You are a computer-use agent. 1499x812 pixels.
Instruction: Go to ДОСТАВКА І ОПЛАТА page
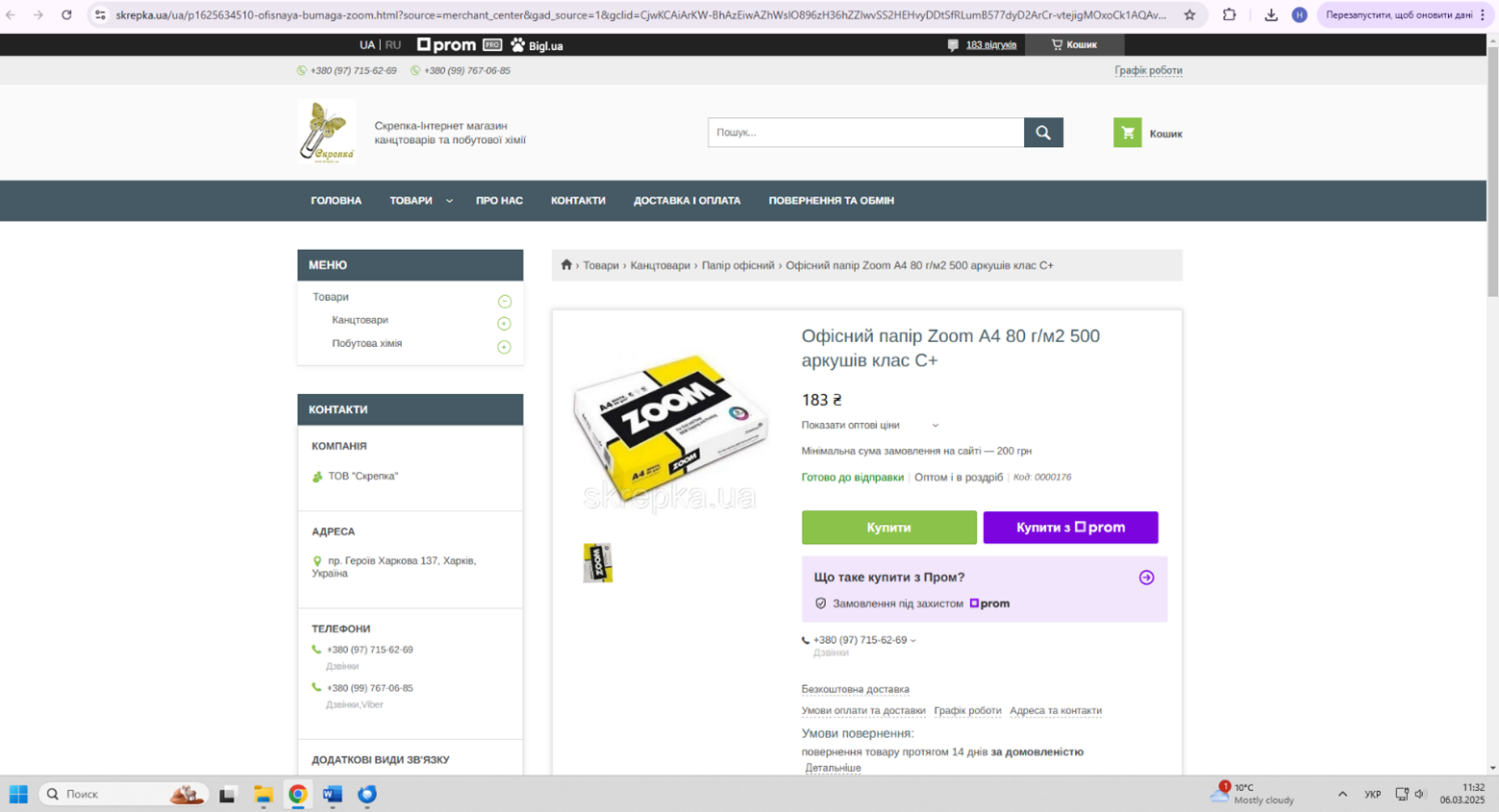(x=687, y=201)
